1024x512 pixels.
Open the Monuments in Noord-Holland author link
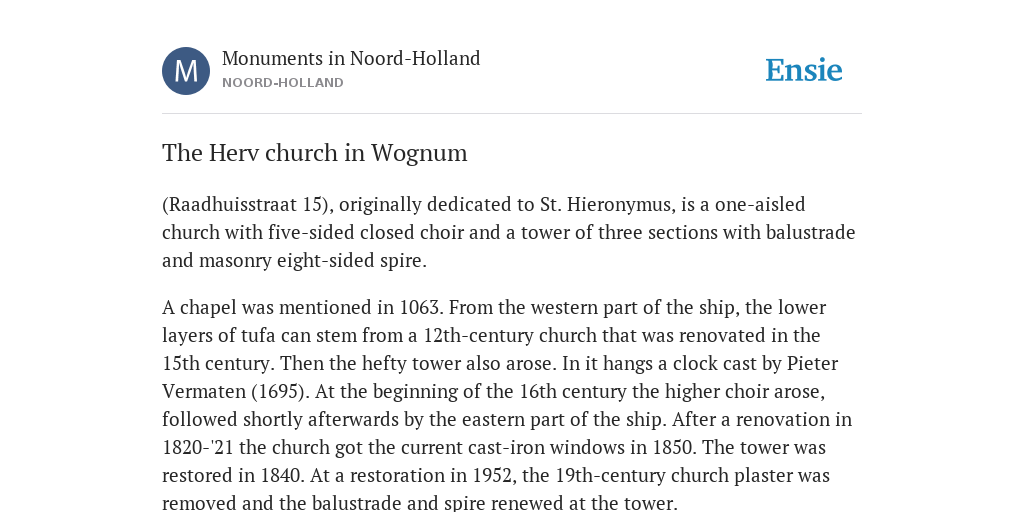point(351,58)
